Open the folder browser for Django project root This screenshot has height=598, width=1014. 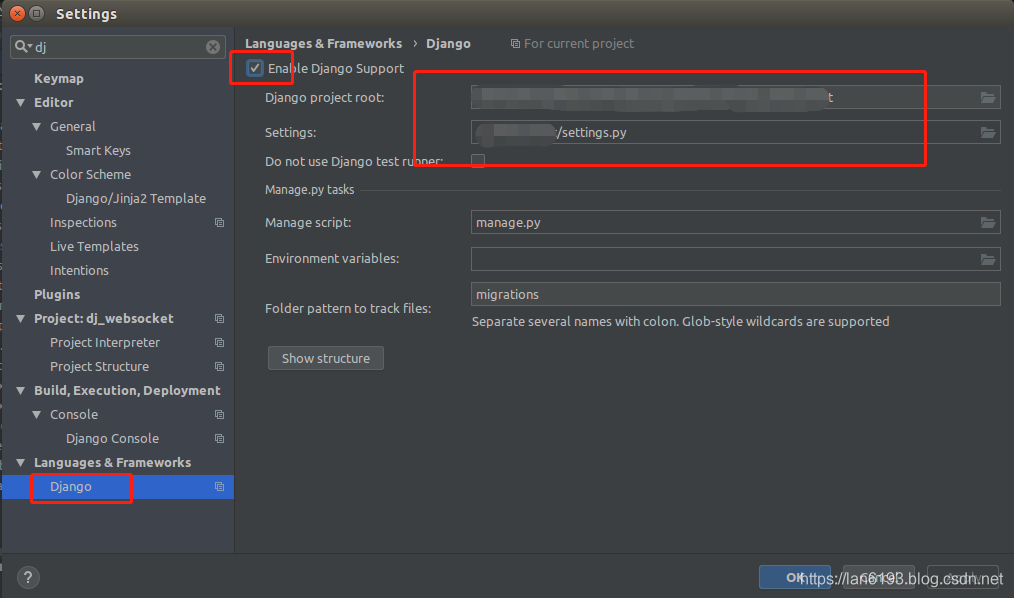pos(988,97)
